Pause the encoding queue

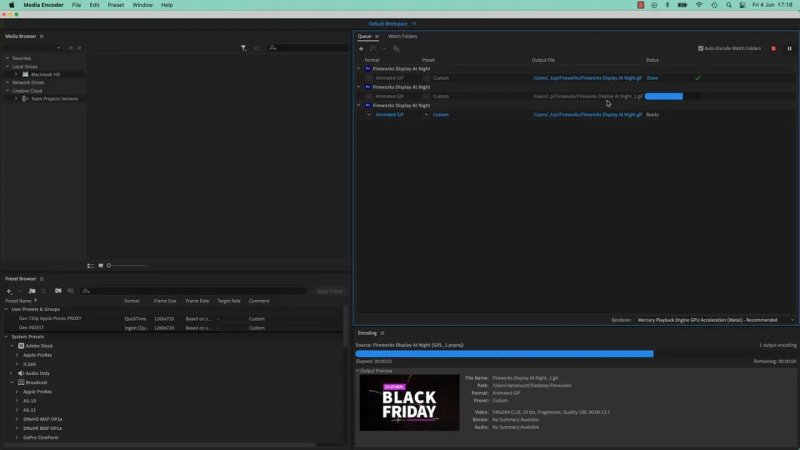point(789,48)
